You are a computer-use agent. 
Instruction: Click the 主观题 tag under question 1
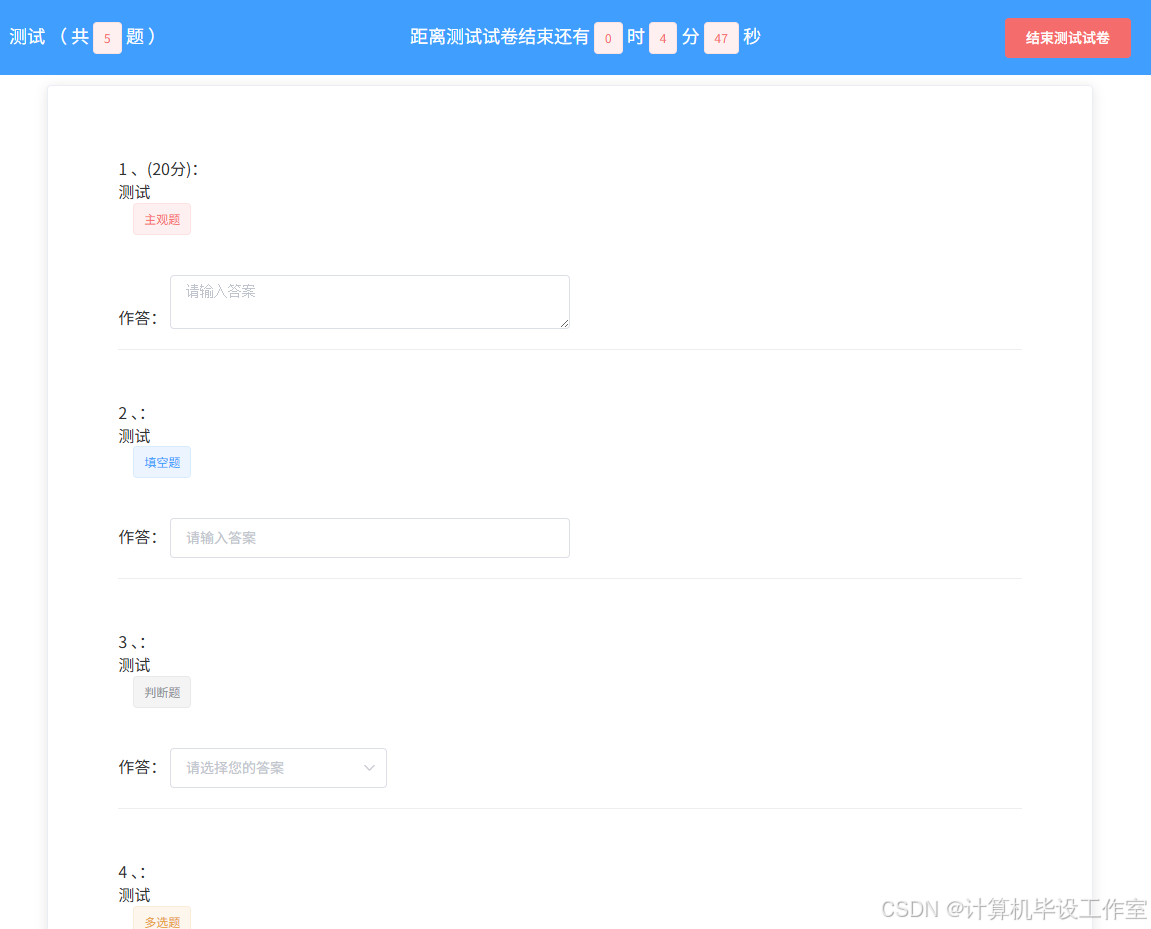click(161, 219)
